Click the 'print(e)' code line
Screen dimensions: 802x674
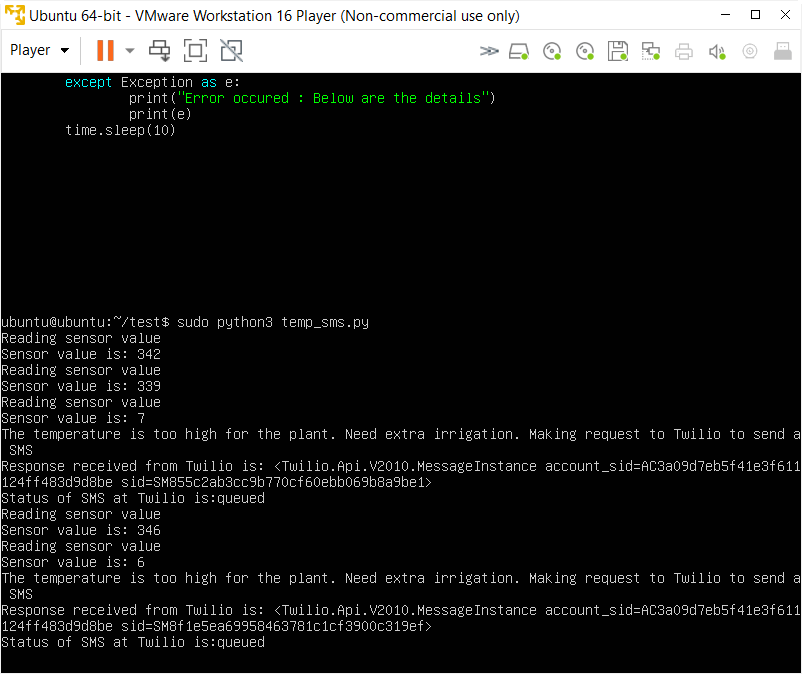pyautogui.click(x=160, y=114)
